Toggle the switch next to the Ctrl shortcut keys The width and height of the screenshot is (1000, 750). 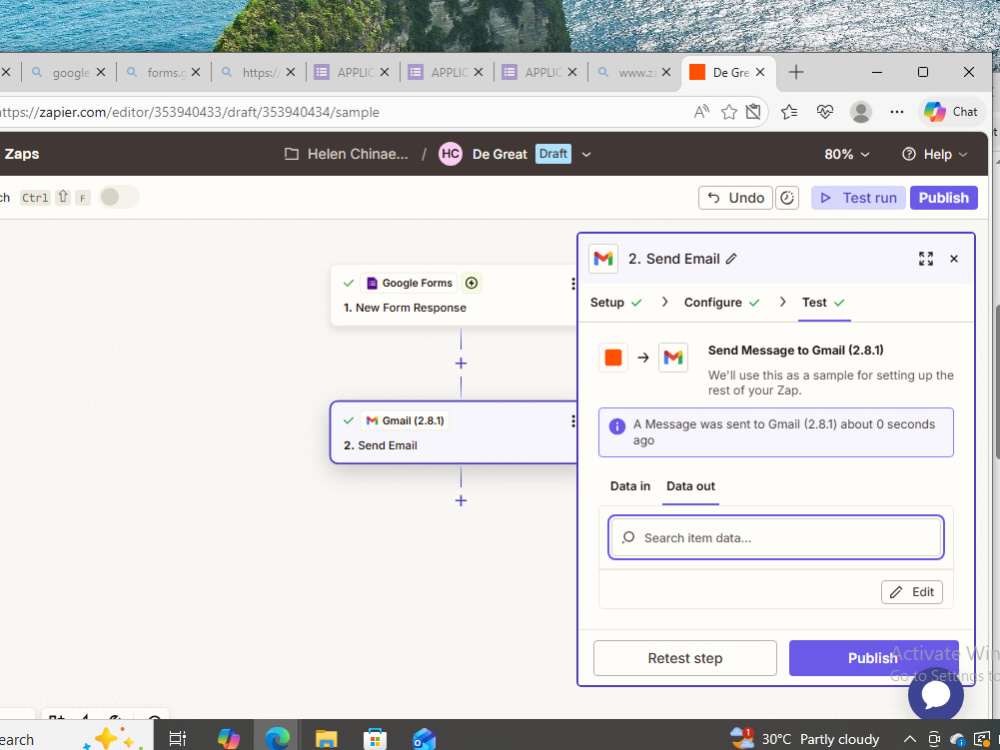[119, 196]
